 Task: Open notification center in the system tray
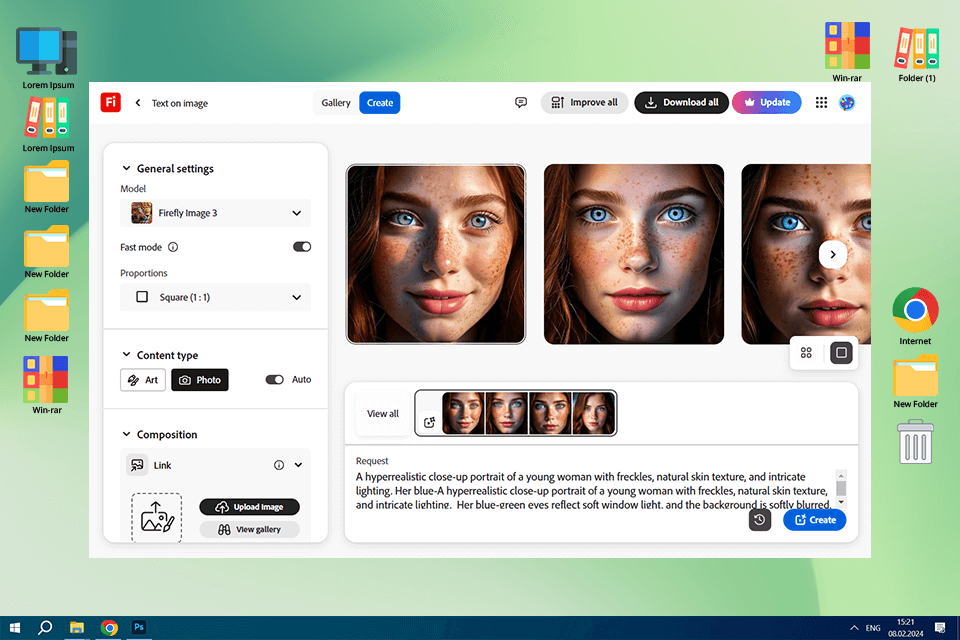940,628
